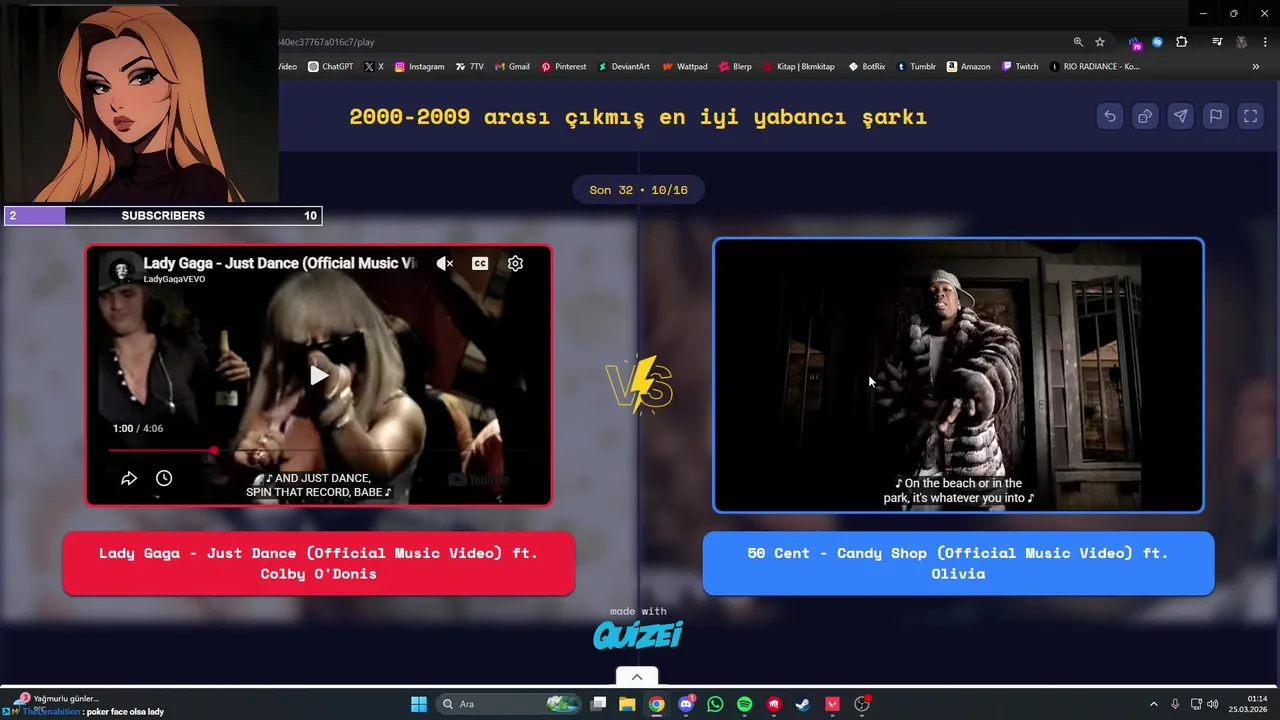1280x720 pixels.
Task: Open Task View on taskbar
Action: [x=598, y=704]
